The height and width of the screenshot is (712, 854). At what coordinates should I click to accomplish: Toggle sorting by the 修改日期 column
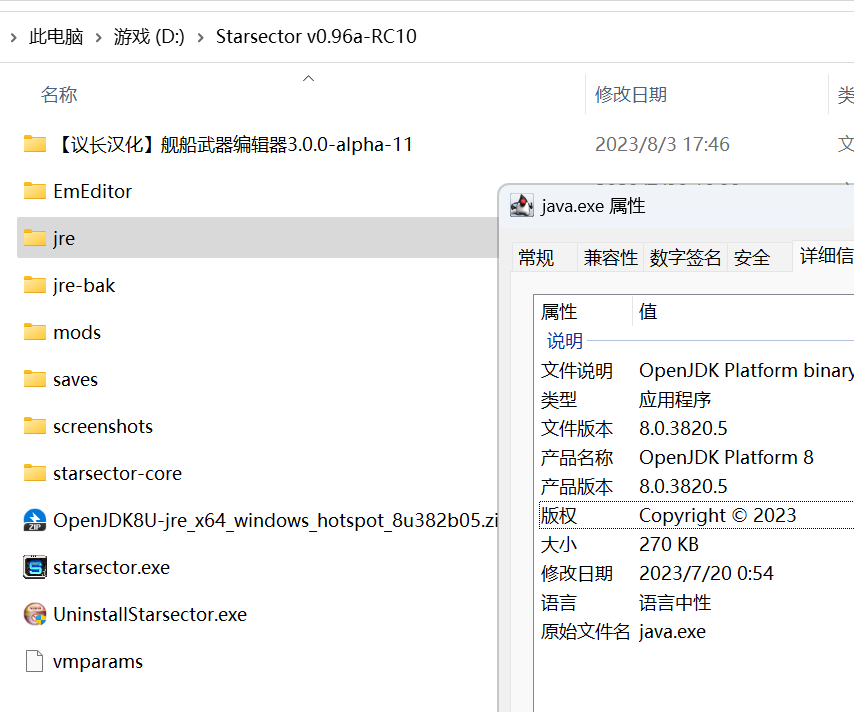pos(632,94)
